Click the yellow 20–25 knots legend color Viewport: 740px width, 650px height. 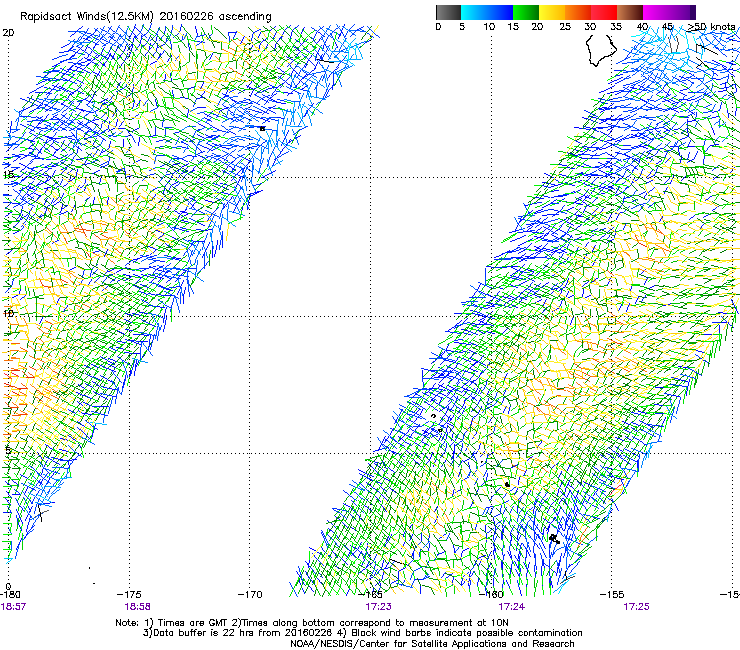tap(552, 12)
